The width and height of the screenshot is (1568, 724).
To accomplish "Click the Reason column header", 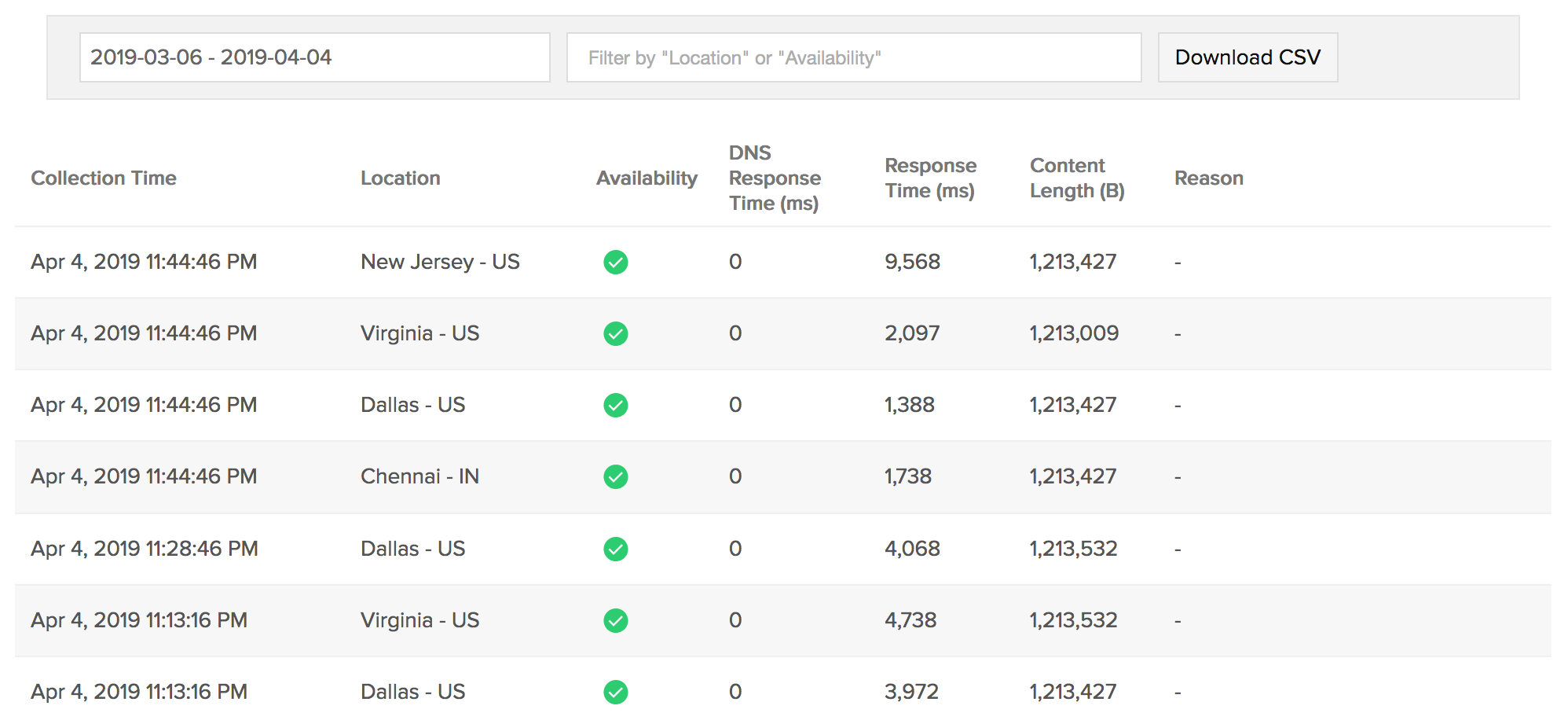I will click(1208, 178).
